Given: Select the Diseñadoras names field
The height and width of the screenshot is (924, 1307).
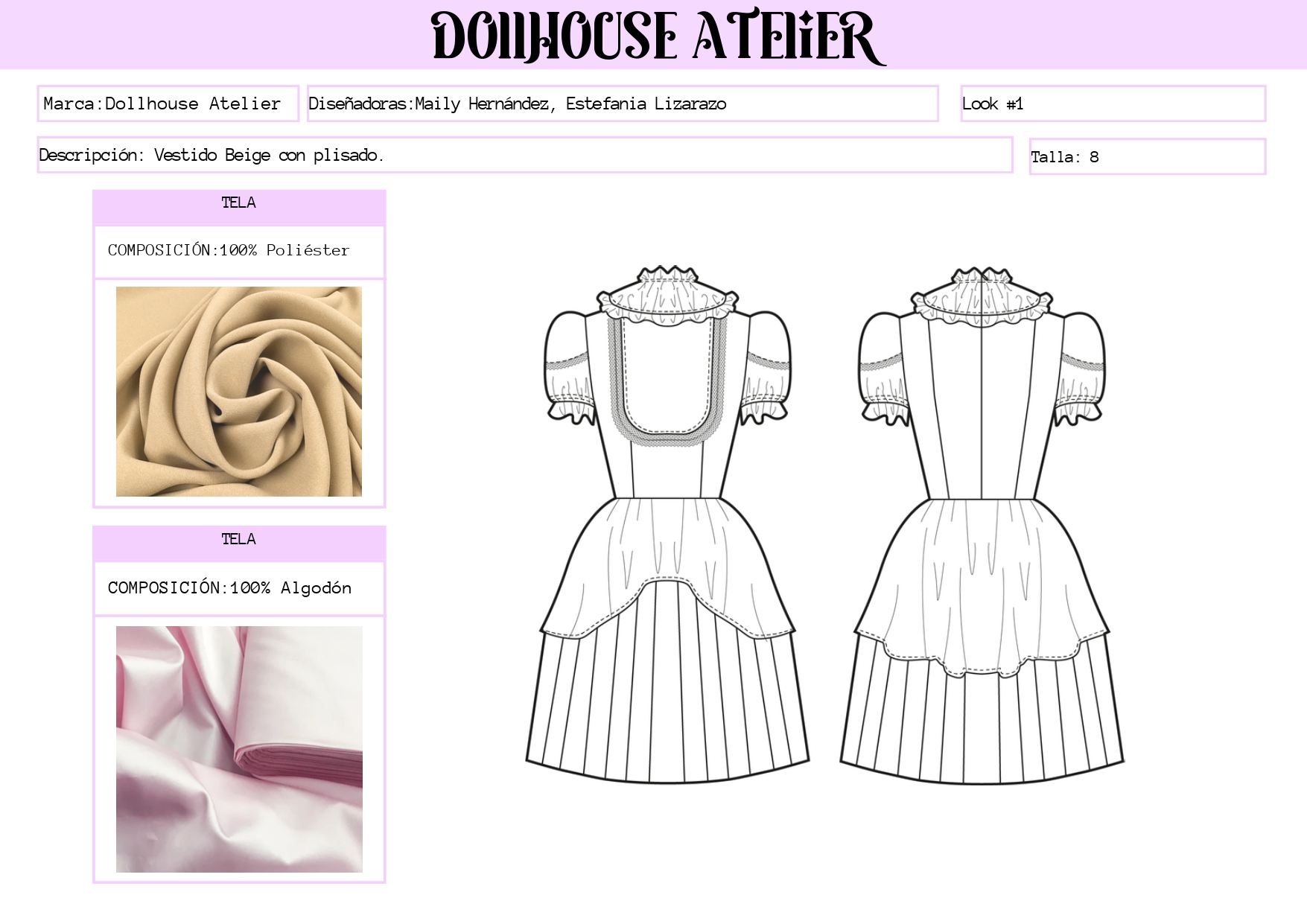Looking at the screenshot, I should click(x=623, y=103).
